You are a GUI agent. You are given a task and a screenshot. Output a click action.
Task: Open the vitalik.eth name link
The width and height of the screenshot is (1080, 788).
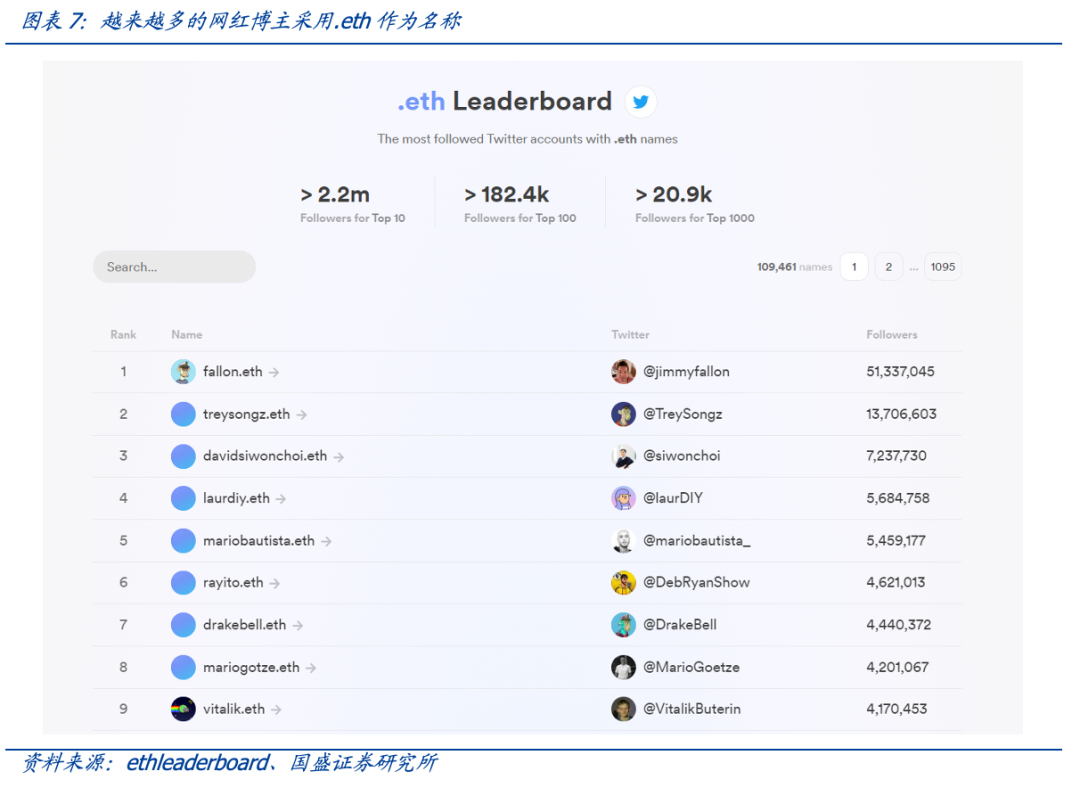[233, 709]
